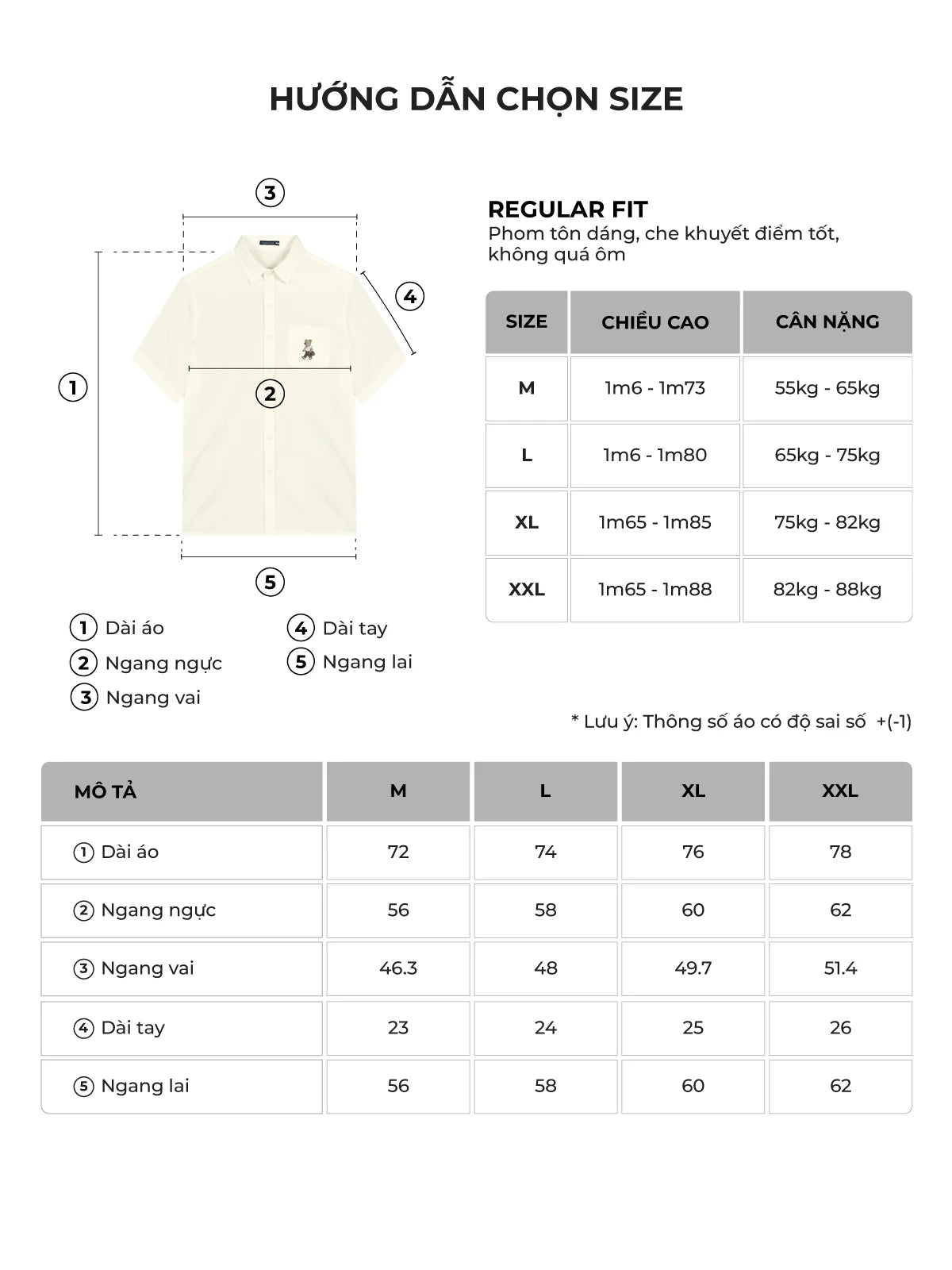This screenshot has height=1270, width=952.
Task: Click the REGULAR FIT heading
Action: 568,210
